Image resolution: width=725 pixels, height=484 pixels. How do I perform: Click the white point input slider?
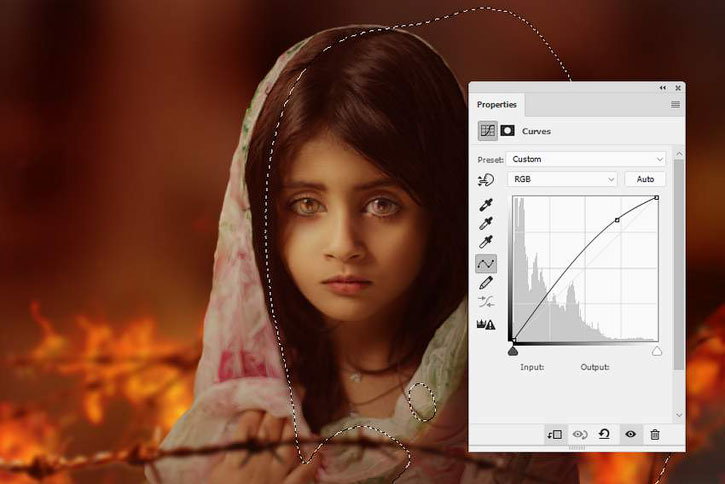657,351
